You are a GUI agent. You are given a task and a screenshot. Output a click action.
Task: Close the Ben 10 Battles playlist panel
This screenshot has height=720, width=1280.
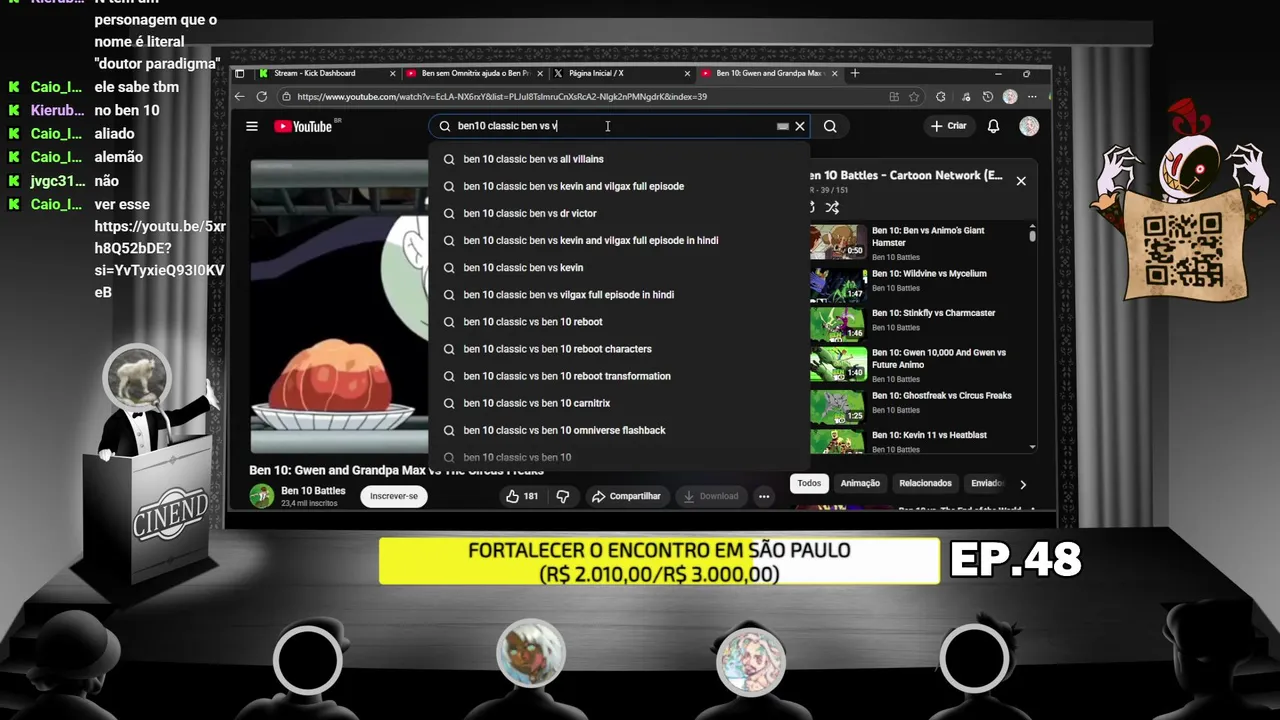pos(1021,181)
